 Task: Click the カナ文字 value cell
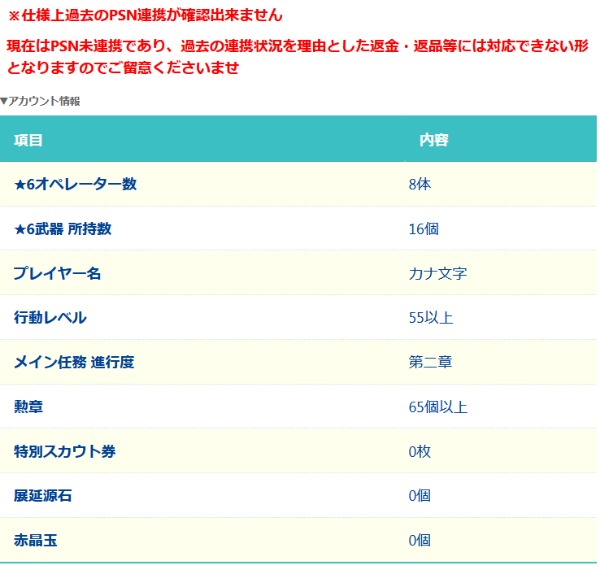point(438,273)
